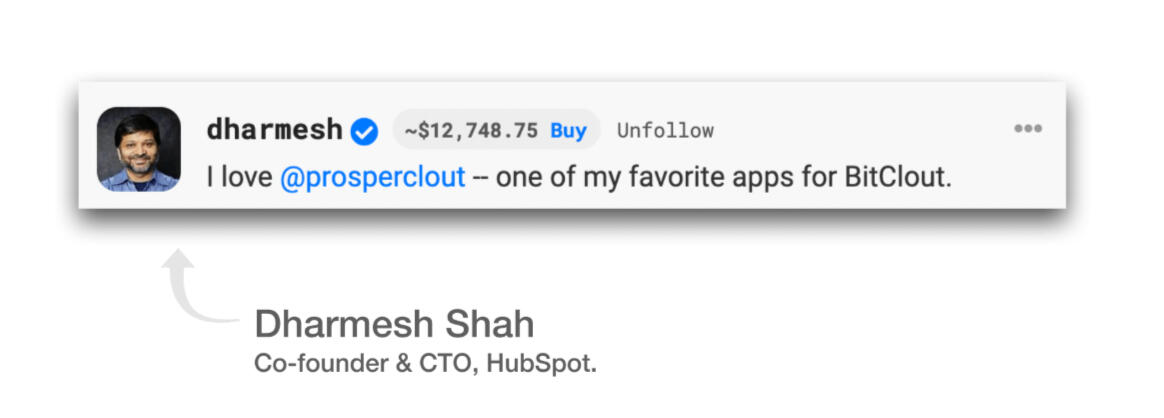Open the dharmesh username profile link

point(274,130)
